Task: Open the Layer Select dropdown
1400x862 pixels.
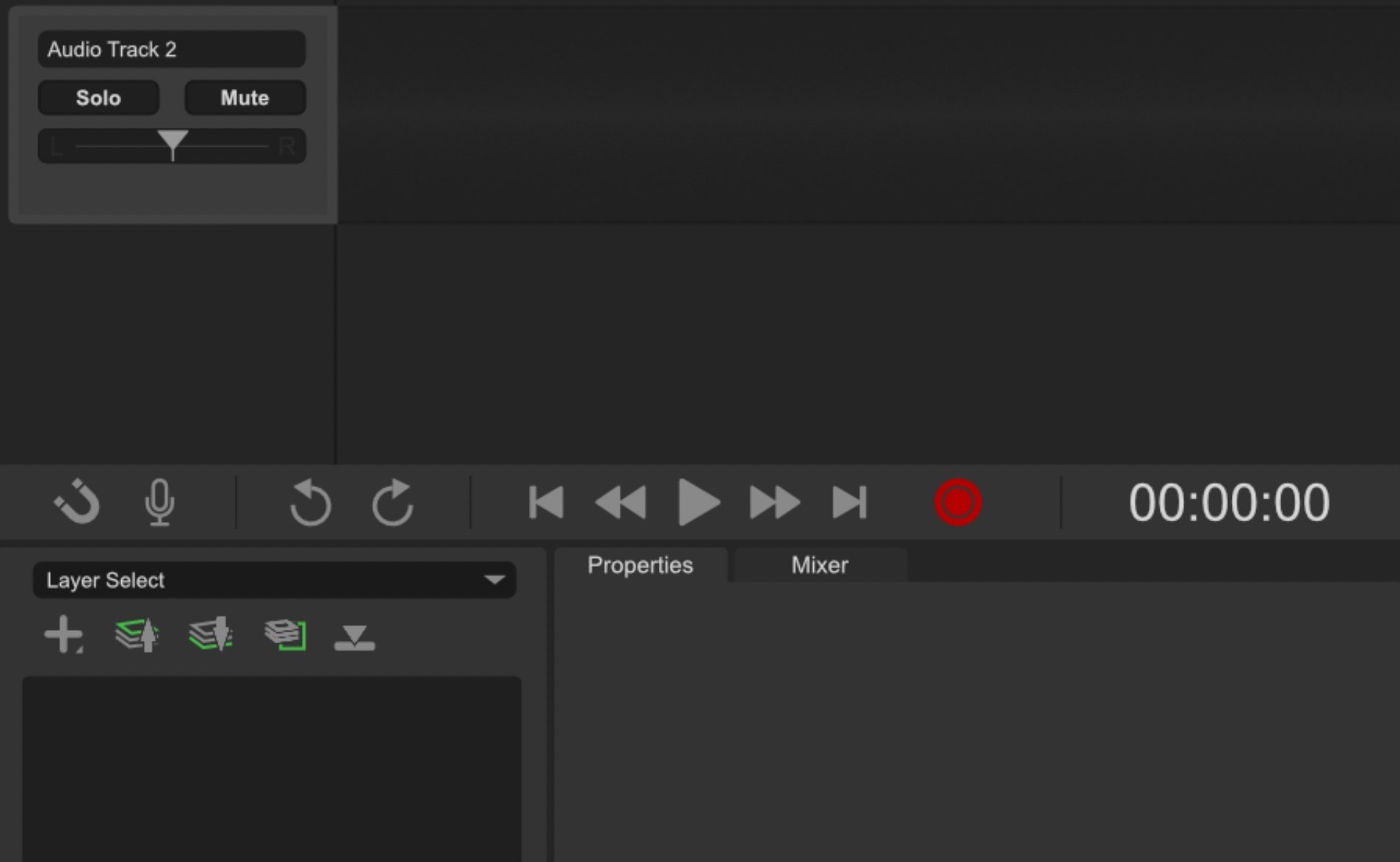Action: [x=274, y=580]
